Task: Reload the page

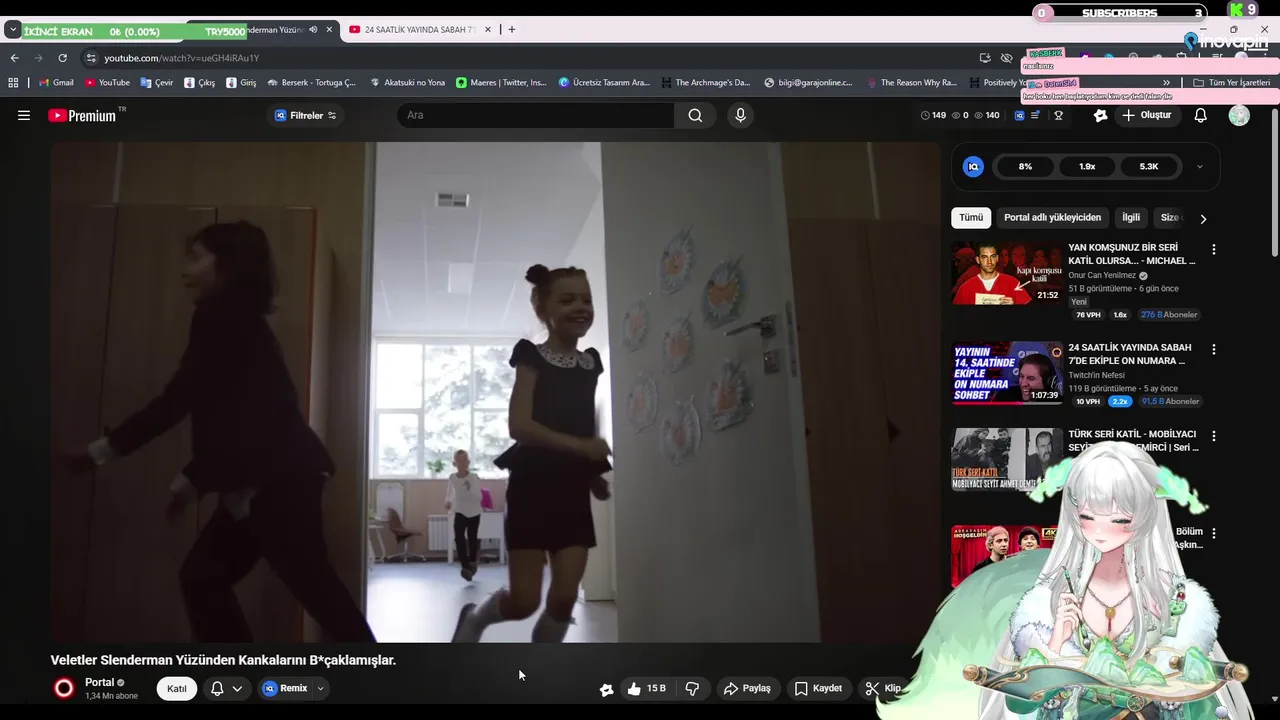Action: [x=62, y=58]
